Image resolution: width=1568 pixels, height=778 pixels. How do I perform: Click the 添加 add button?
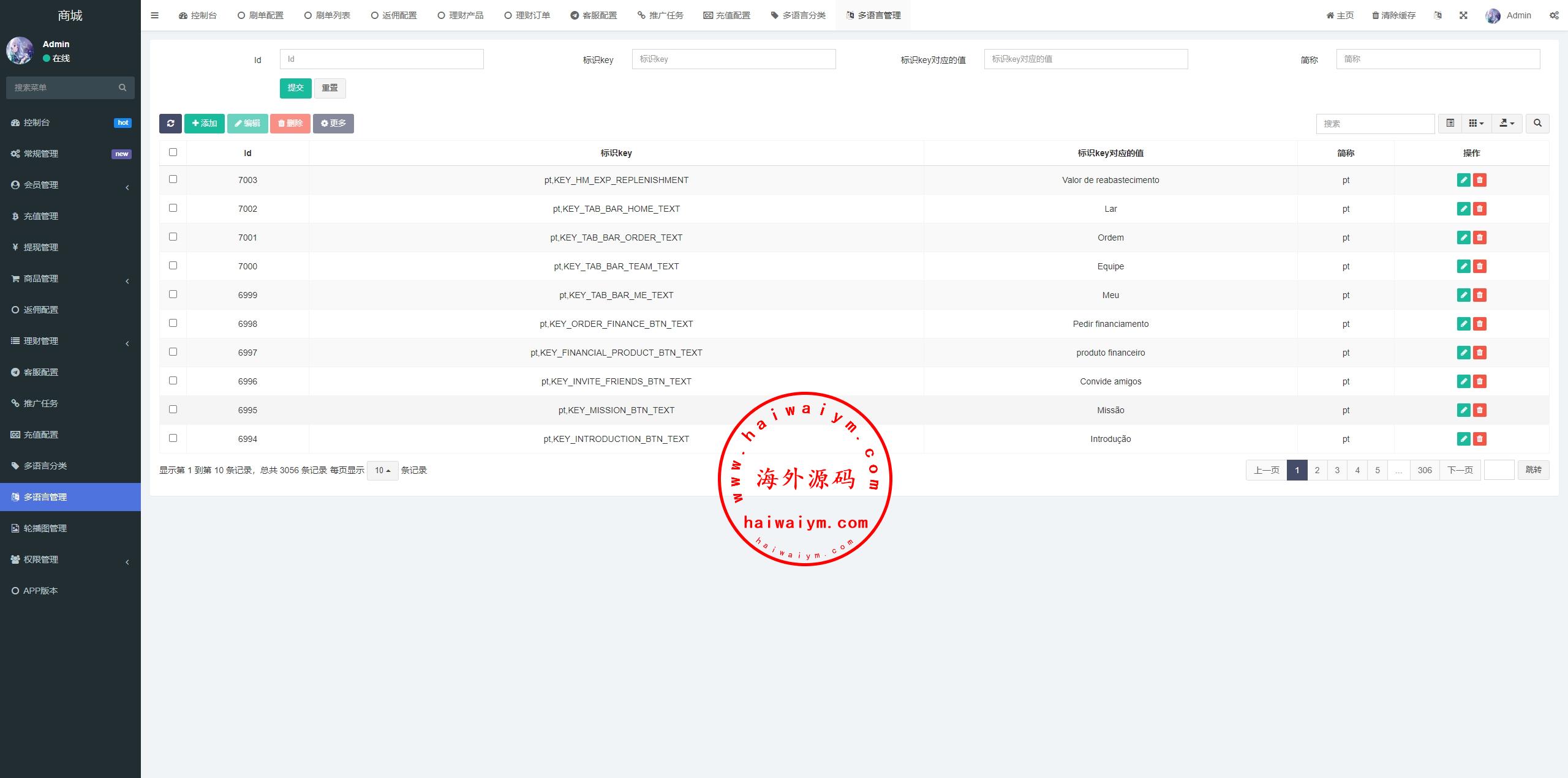coord(204,123)
